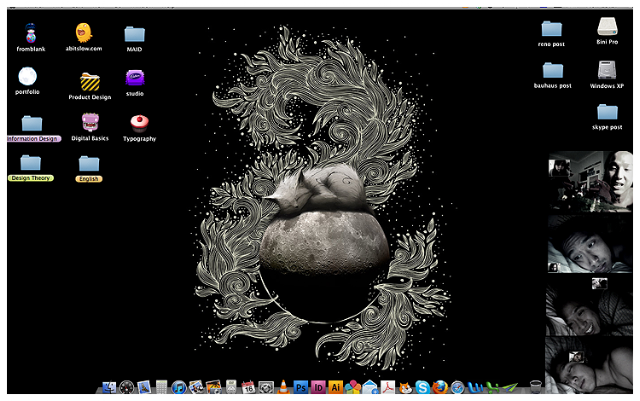The image size is (640, 401).
Task: Launch Microsoft Word icon in dock
Action: click(475, 387)
